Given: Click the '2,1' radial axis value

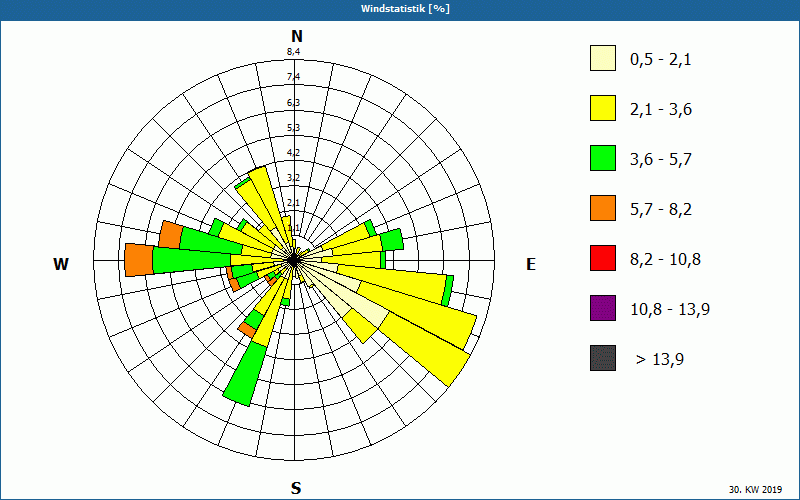Looking at the screenshot, I should 293,203.
